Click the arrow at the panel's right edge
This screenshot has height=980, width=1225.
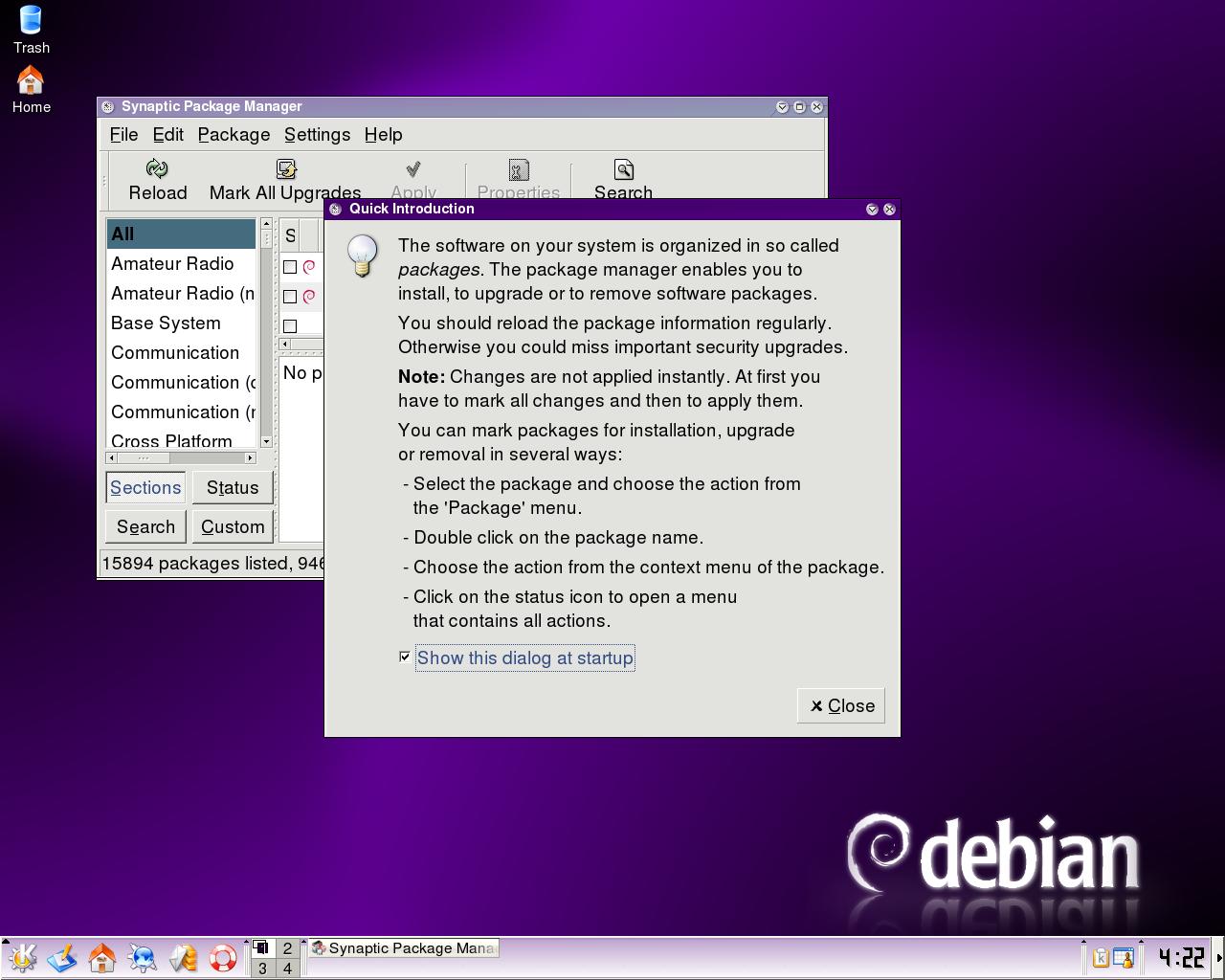(x=1219, y=957)
